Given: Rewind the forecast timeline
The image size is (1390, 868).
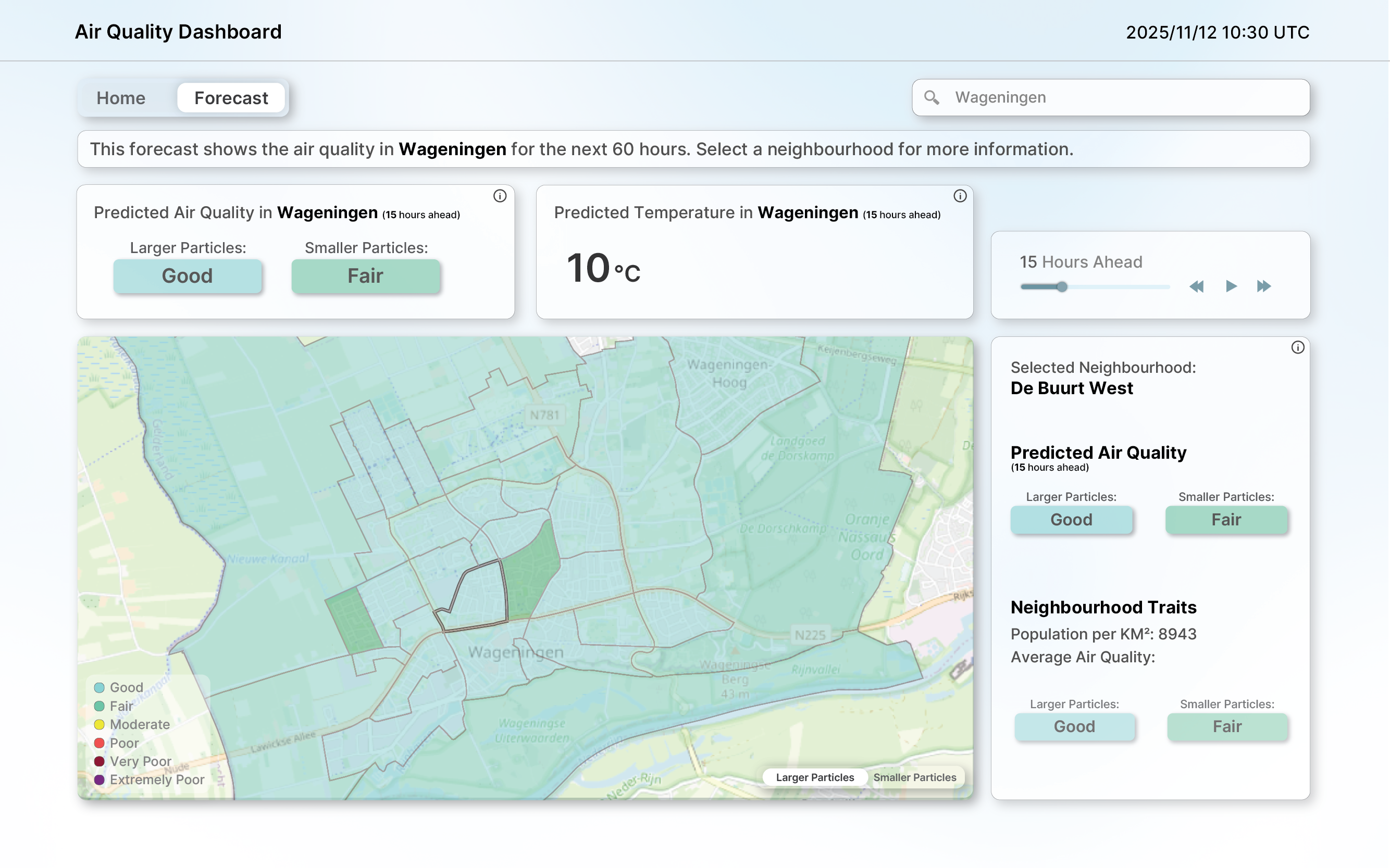Looking at the screenshot, I should point(1196,286).
